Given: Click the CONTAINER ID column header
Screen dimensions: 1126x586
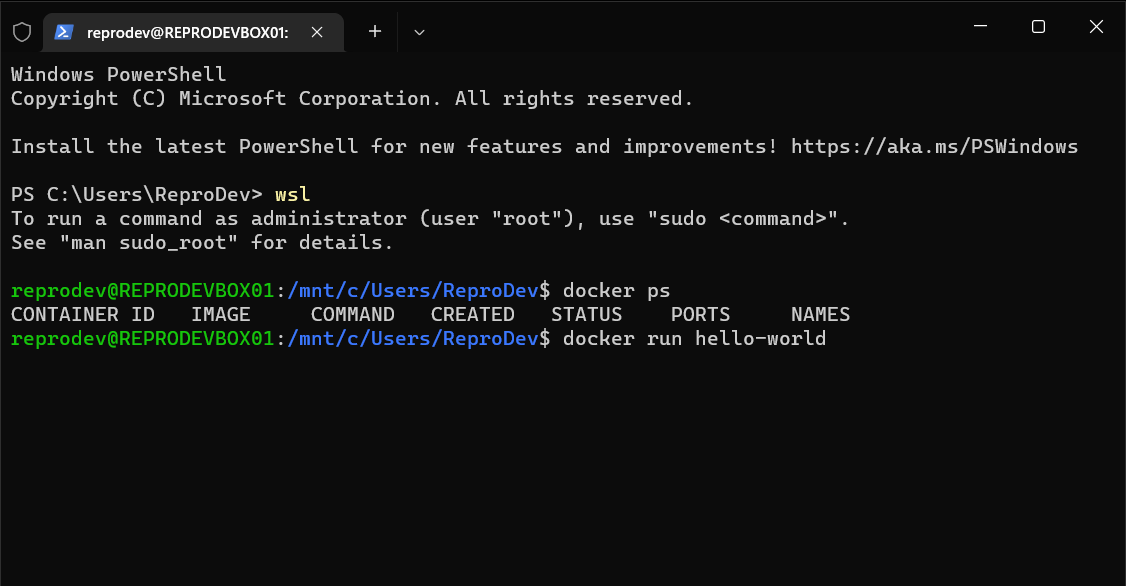Looking at the screenshot, I should pyautogui.click(x=82, y=314).
